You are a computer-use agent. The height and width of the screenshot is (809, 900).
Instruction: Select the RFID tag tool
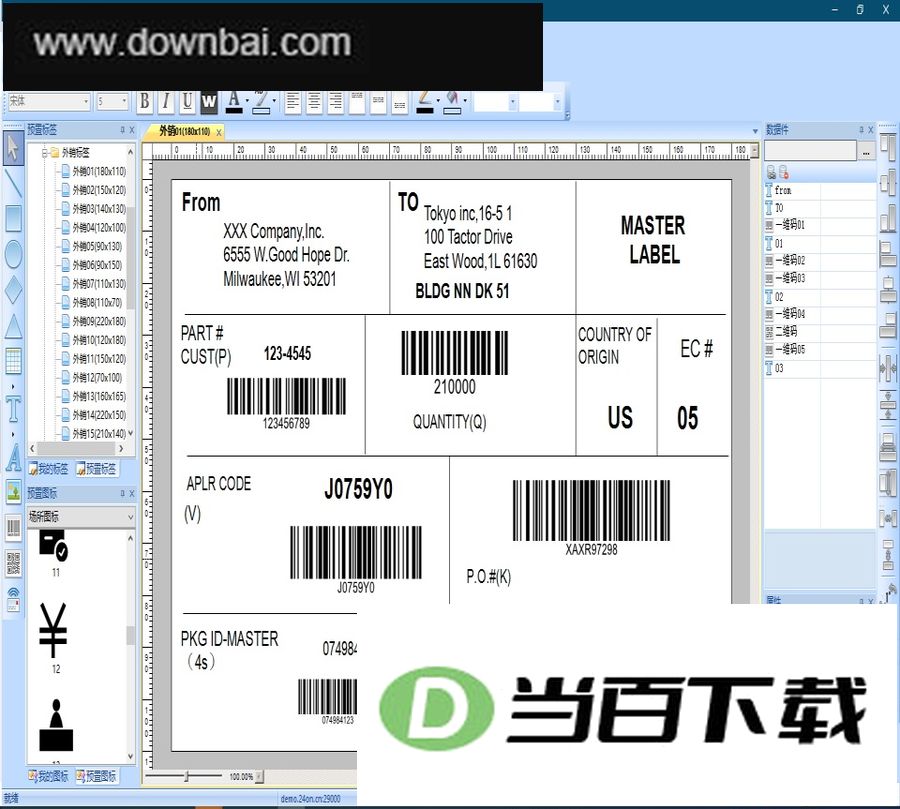[13, 599]
